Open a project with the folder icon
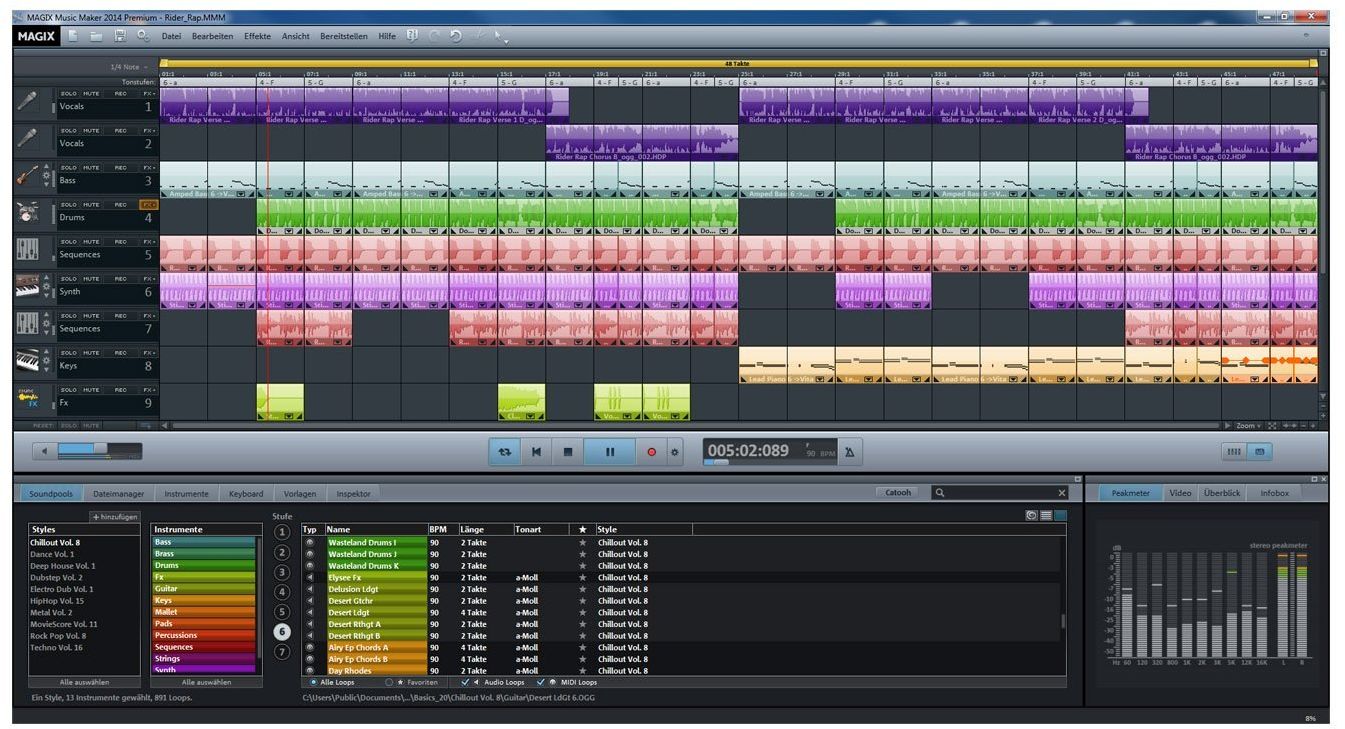 click(97, 36)
